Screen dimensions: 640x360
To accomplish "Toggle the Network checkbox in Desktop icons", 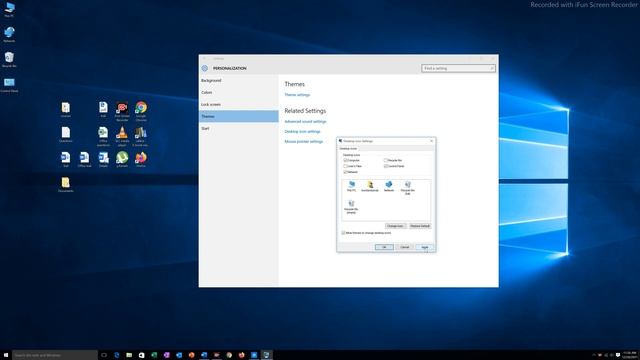I will click(x=345, y=172).
